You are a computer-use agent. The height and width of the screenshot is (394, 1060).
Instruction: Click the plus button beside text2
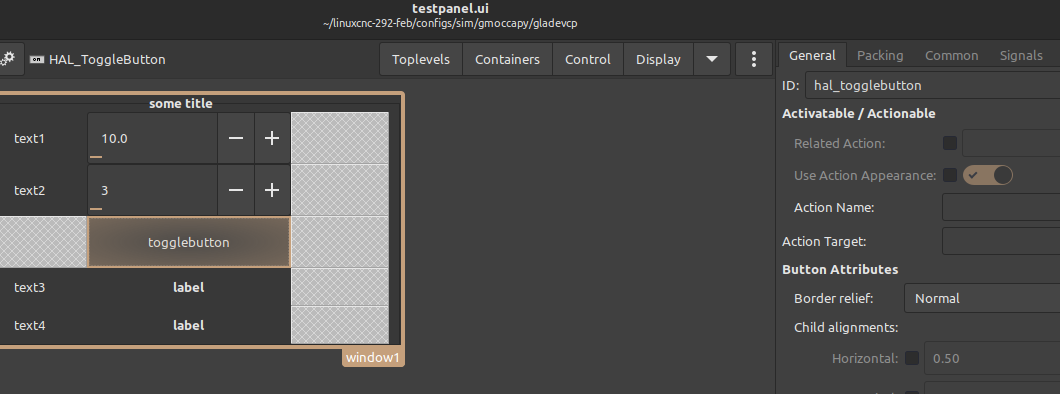pos(272,191)
